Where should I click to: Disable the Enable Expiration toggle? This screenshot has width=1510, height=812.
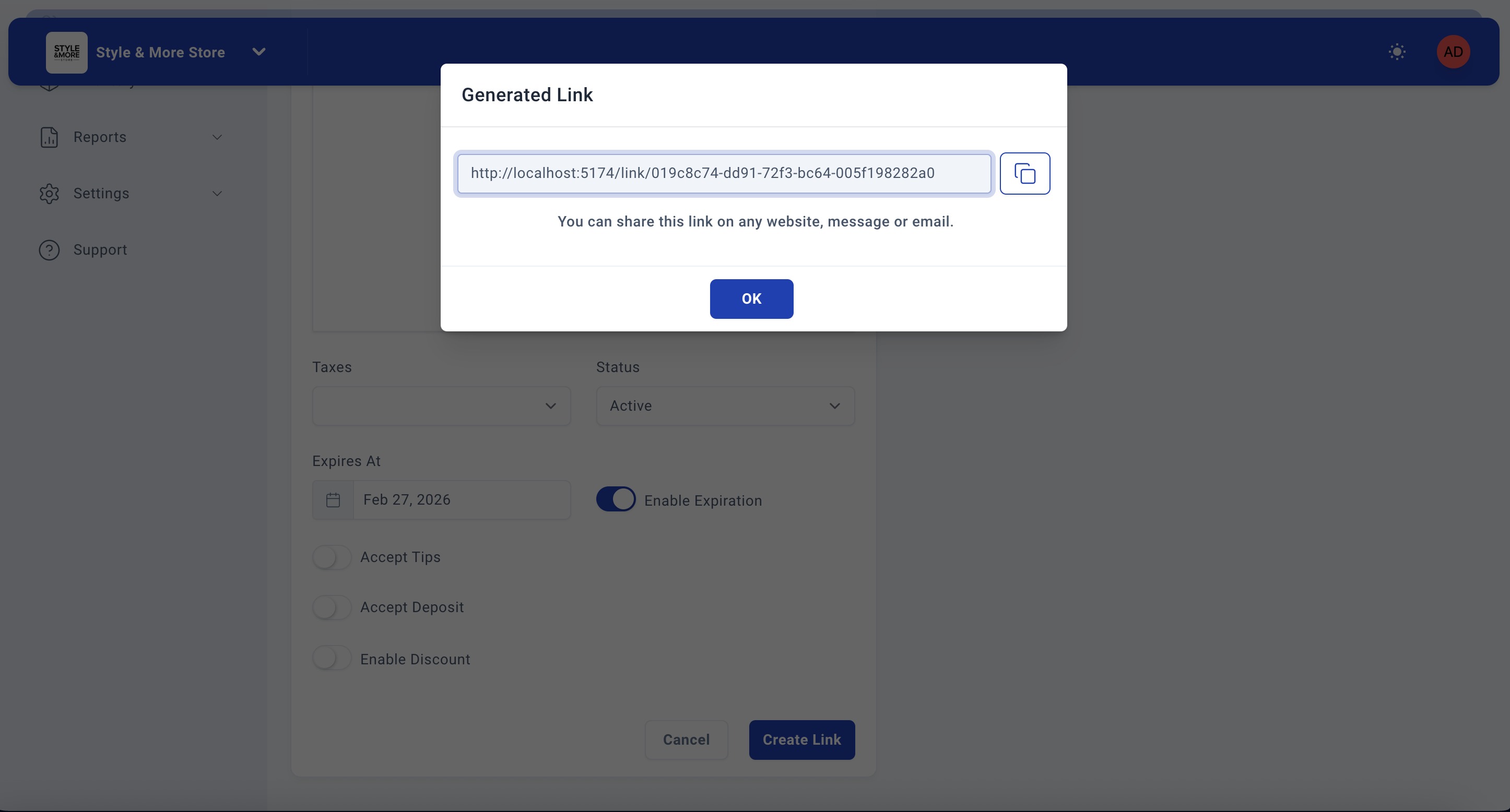616,500
